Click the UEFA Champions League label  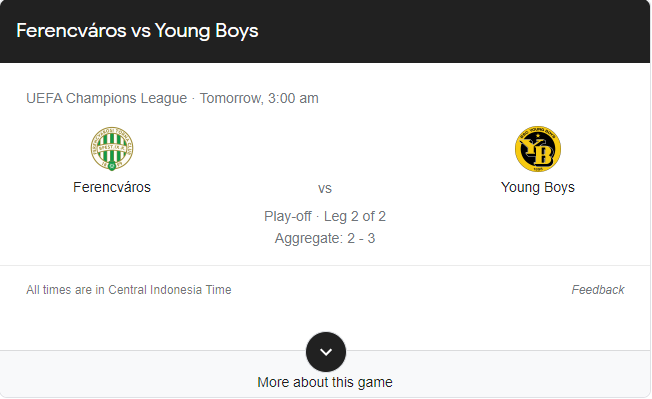[106, 98]
